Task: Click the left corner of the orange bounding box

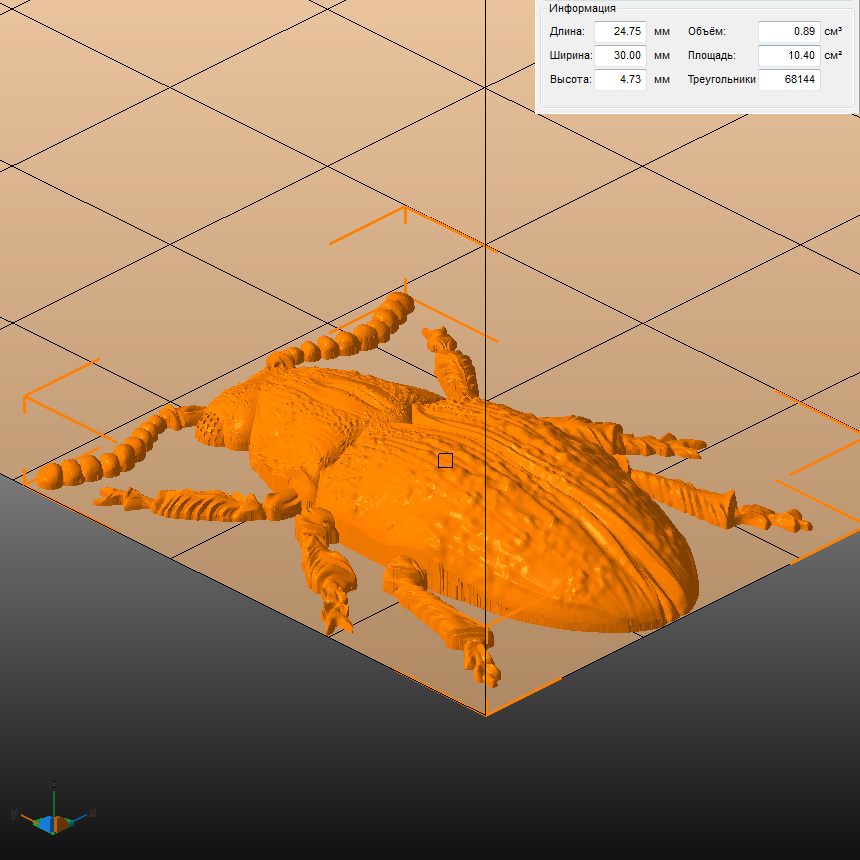Action: pos(25,398)
